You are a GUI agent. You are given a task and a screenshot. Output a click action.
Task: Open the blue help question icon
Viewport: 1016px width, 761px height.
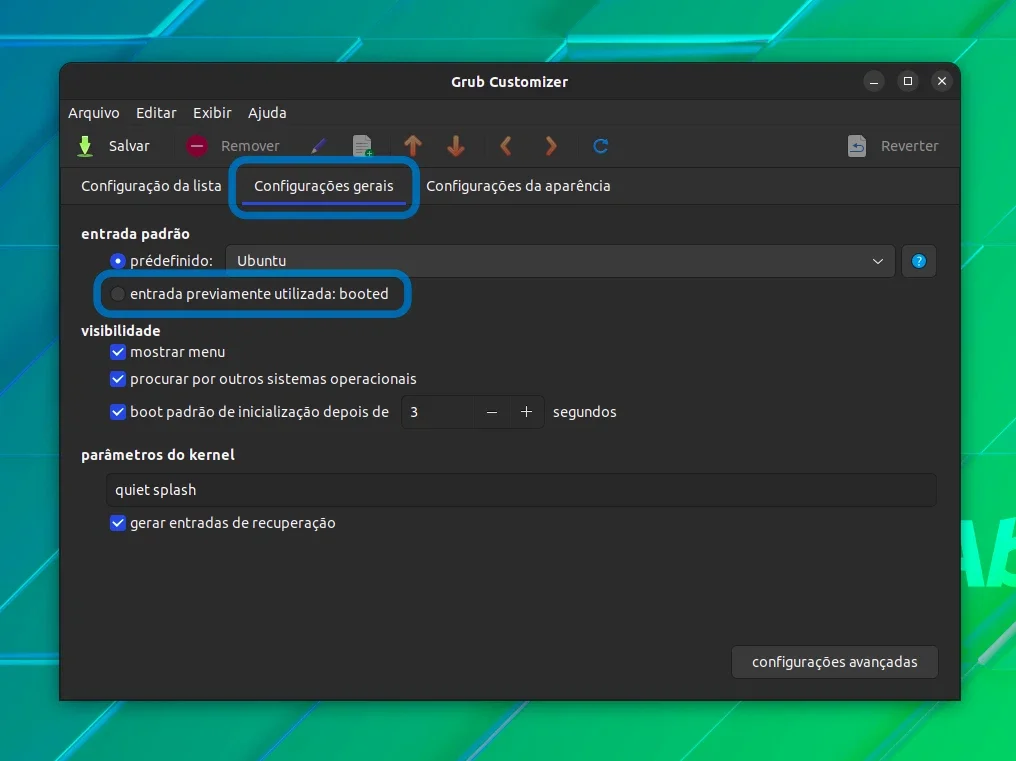pyautogui.click(x=919, y=261)
